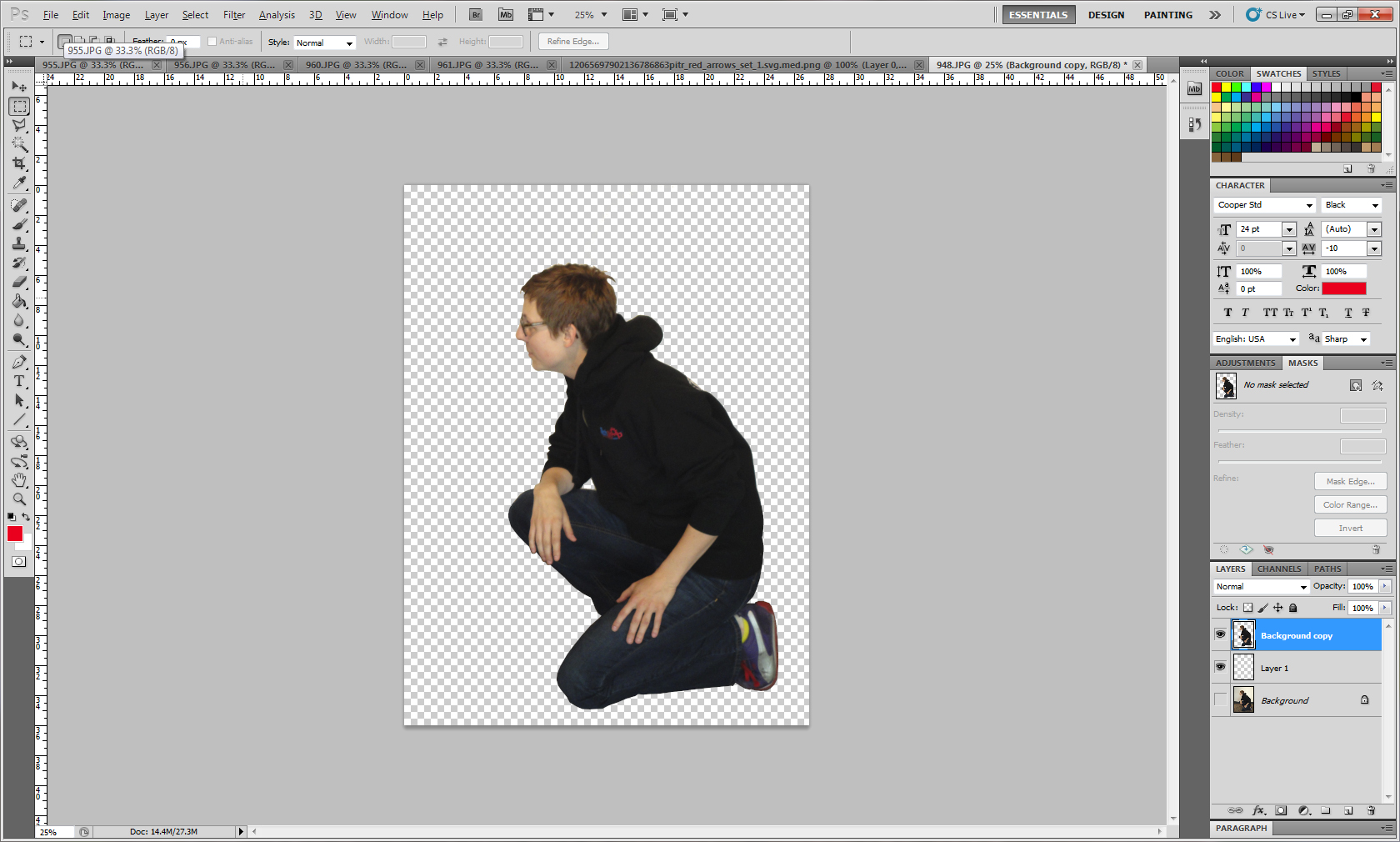
Task: Hide Layer 1 visibility eye
Action: [x=1220, y=667]
